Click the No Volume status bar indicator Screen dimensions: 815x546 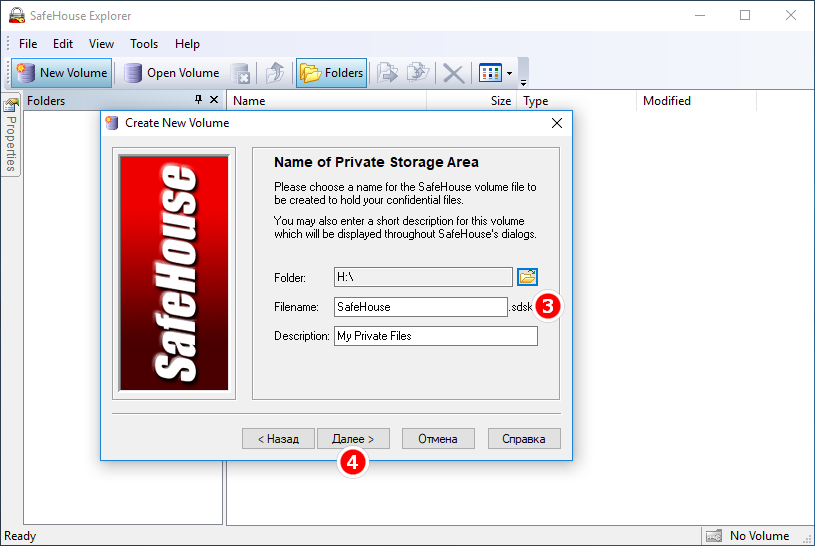click(759, 536)
